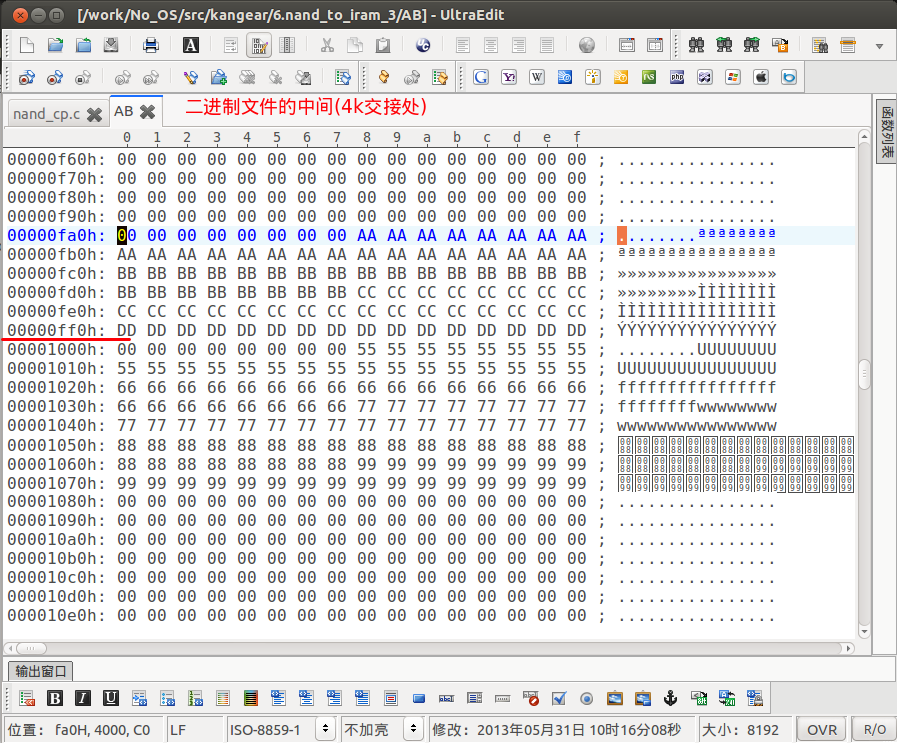Screen dimensions: 897x743
Task: Toggle hex edit mode toolbar button
Action: click(259, 45)
